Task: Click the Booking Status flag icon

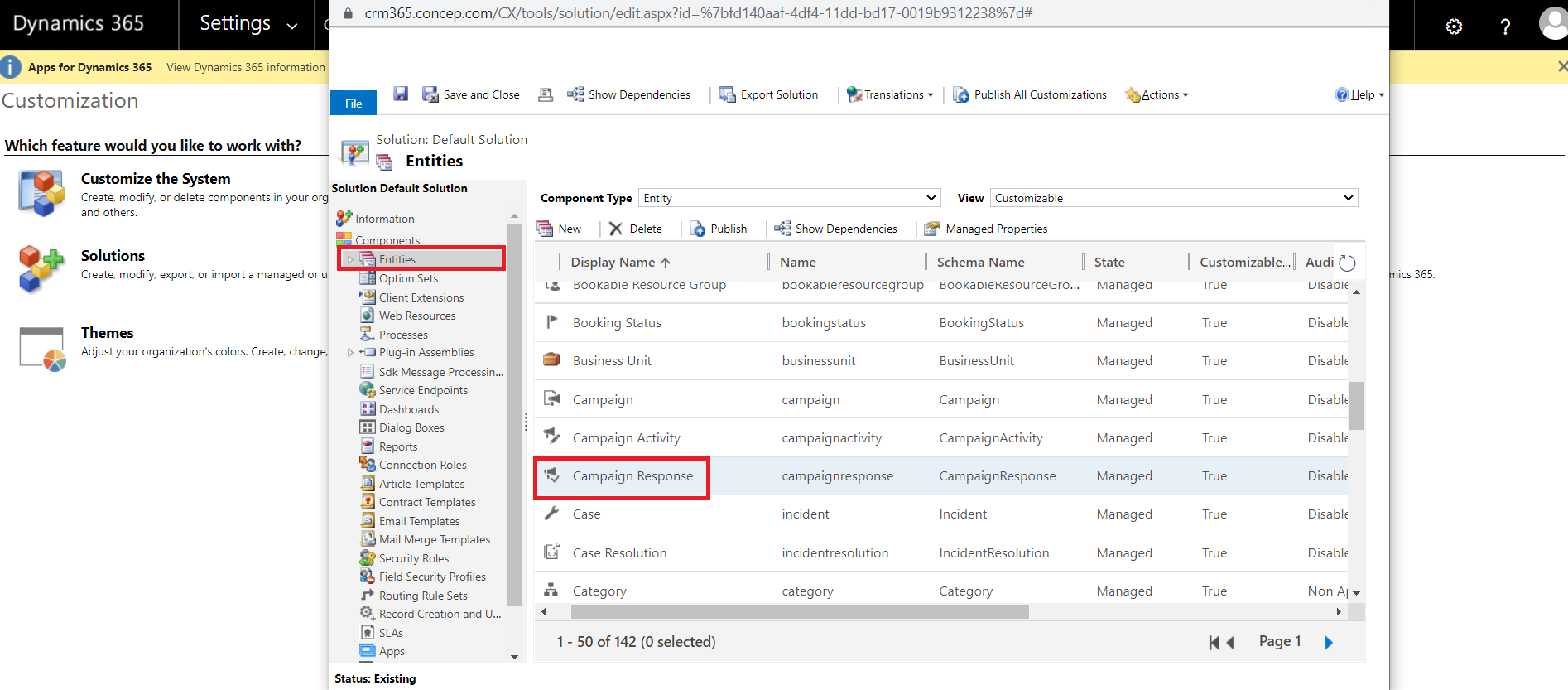Action: [551, 322]
